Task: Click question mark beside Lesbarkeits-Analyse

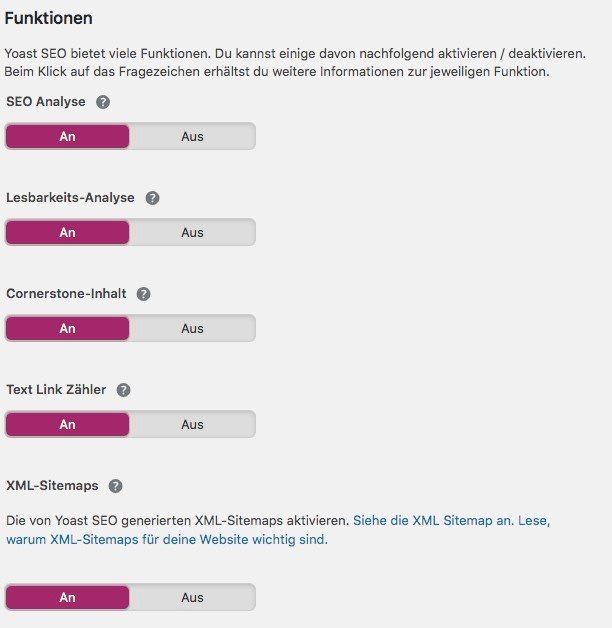Action: coord(152,198)
